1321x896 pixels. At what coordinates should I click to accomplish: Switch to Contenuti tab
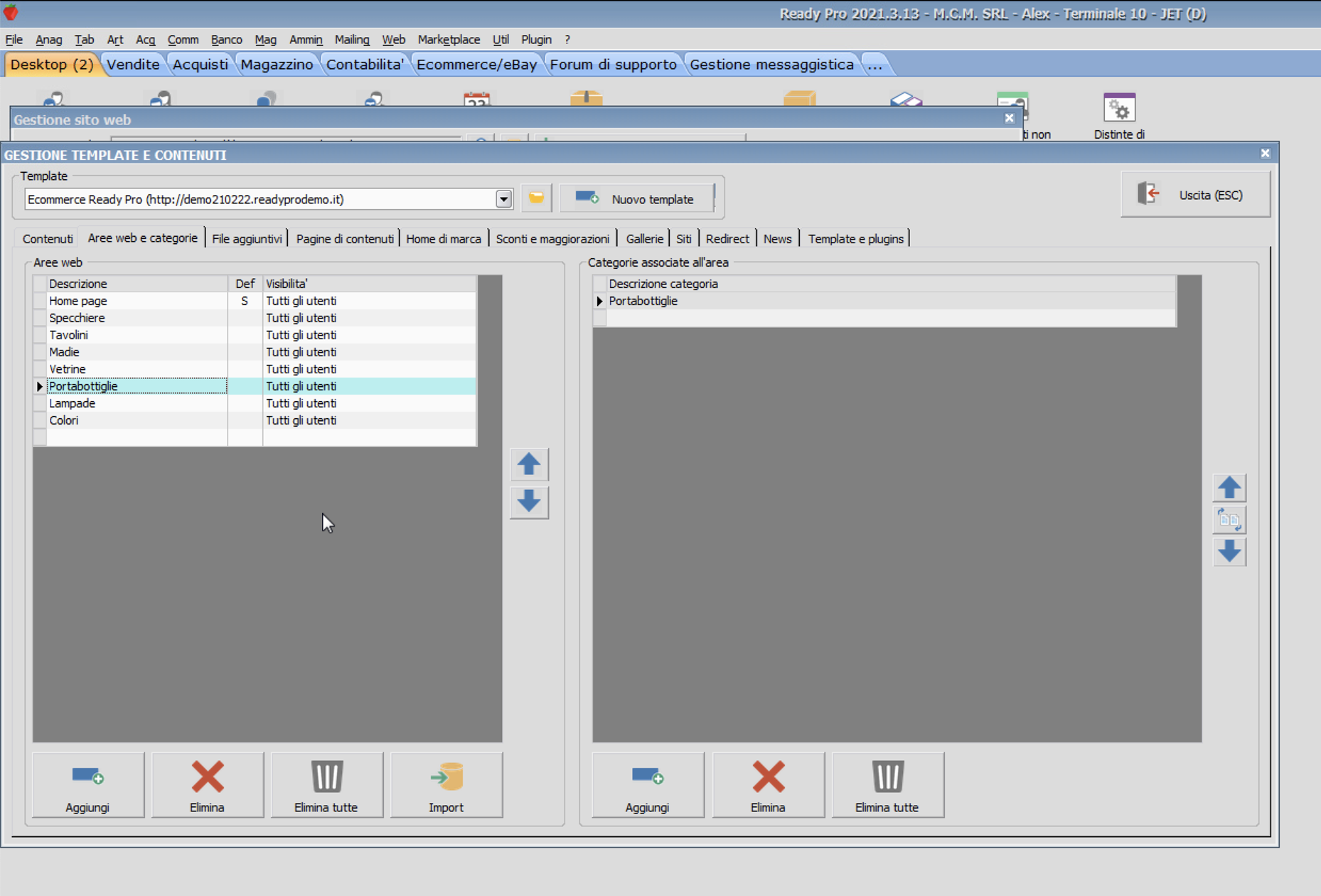[x=48, y=239]
